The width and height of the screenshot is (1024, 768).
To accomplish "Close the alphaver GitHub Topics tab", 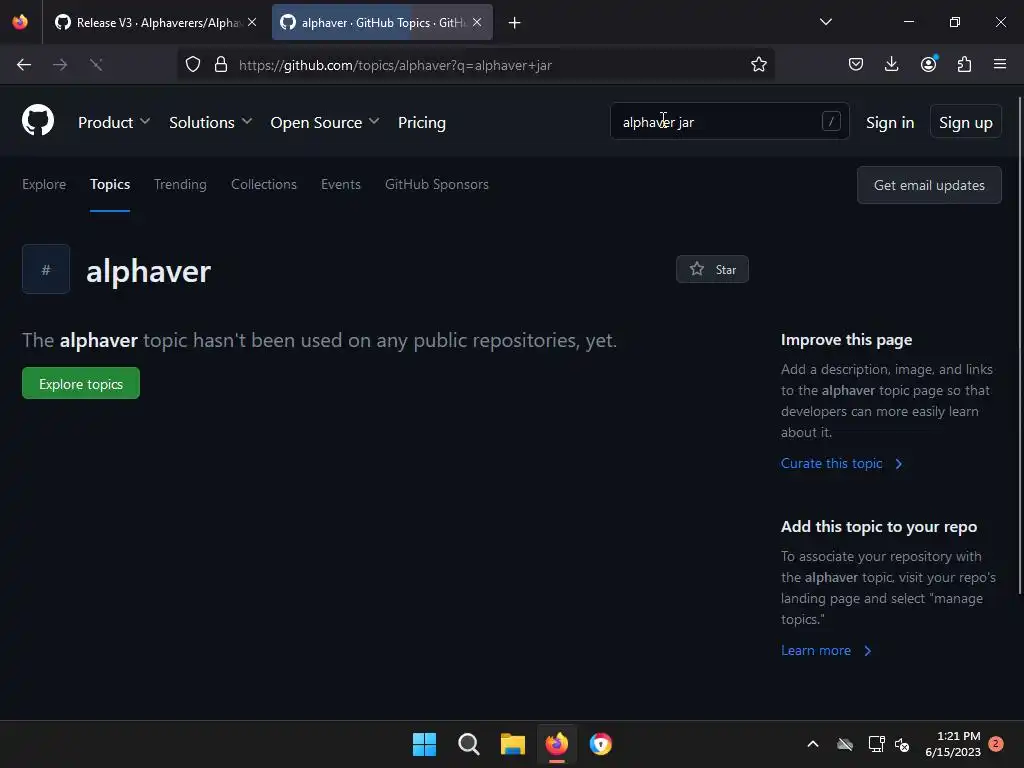I will click(x=477, y=22).
